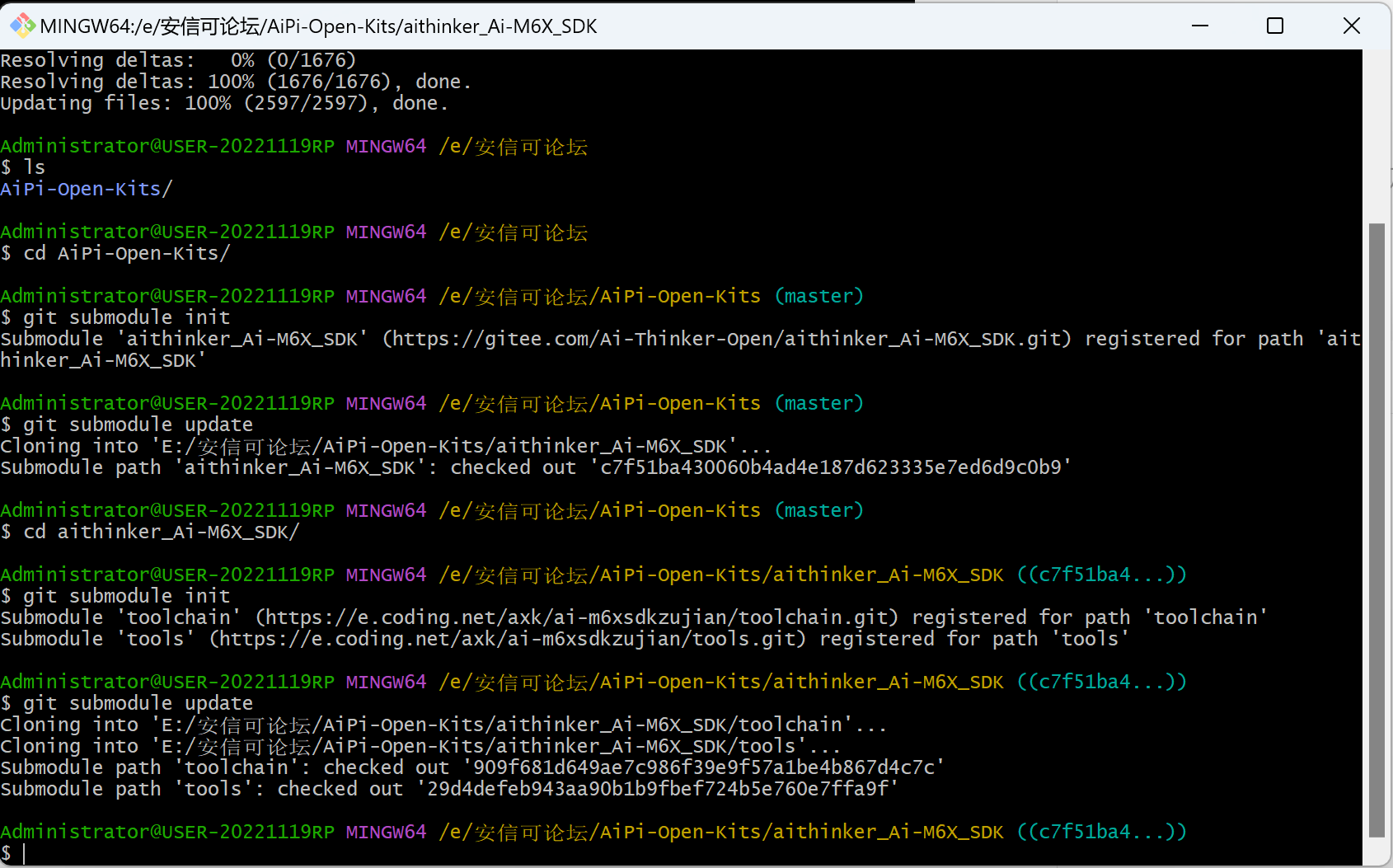Viewport: 1393px width, 868px height.
Task: Click 'Resolving deltas: 0% (0/1676)' line
Action: 178,60
